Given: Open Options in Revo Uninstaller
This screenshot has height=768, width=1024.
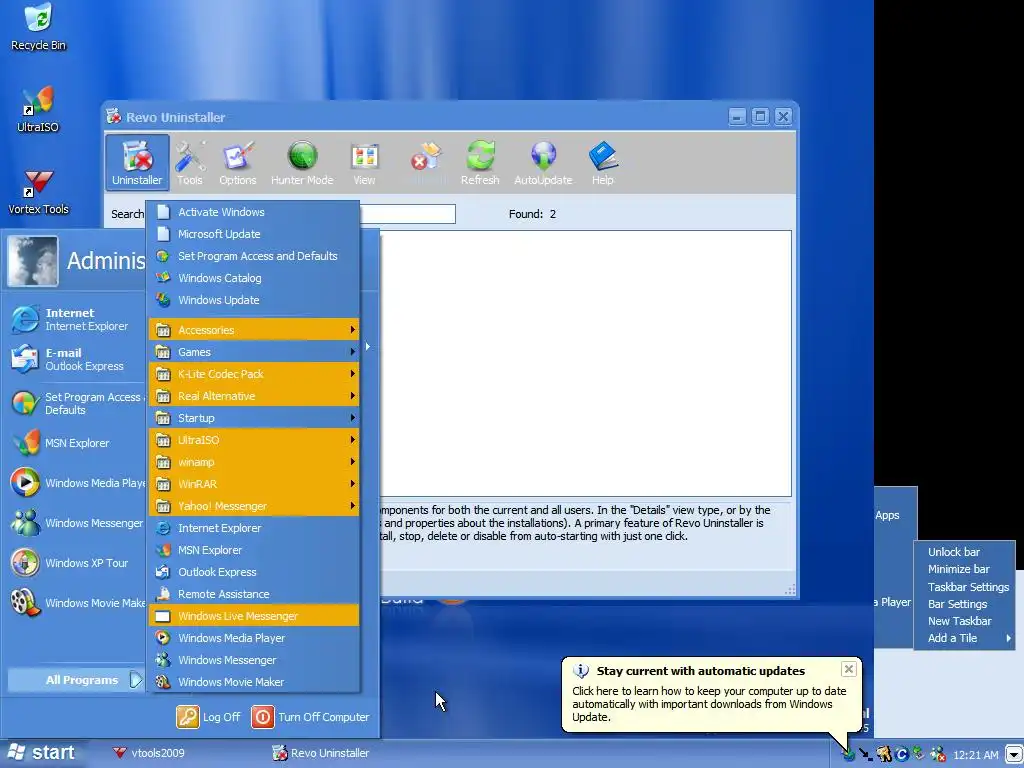Looking at the screenshot, I should pos(238,163).
